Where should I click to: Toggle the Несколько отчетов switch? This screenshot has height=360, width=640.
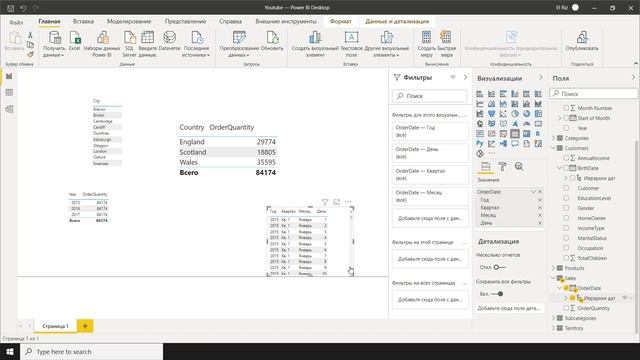(499, 267)
